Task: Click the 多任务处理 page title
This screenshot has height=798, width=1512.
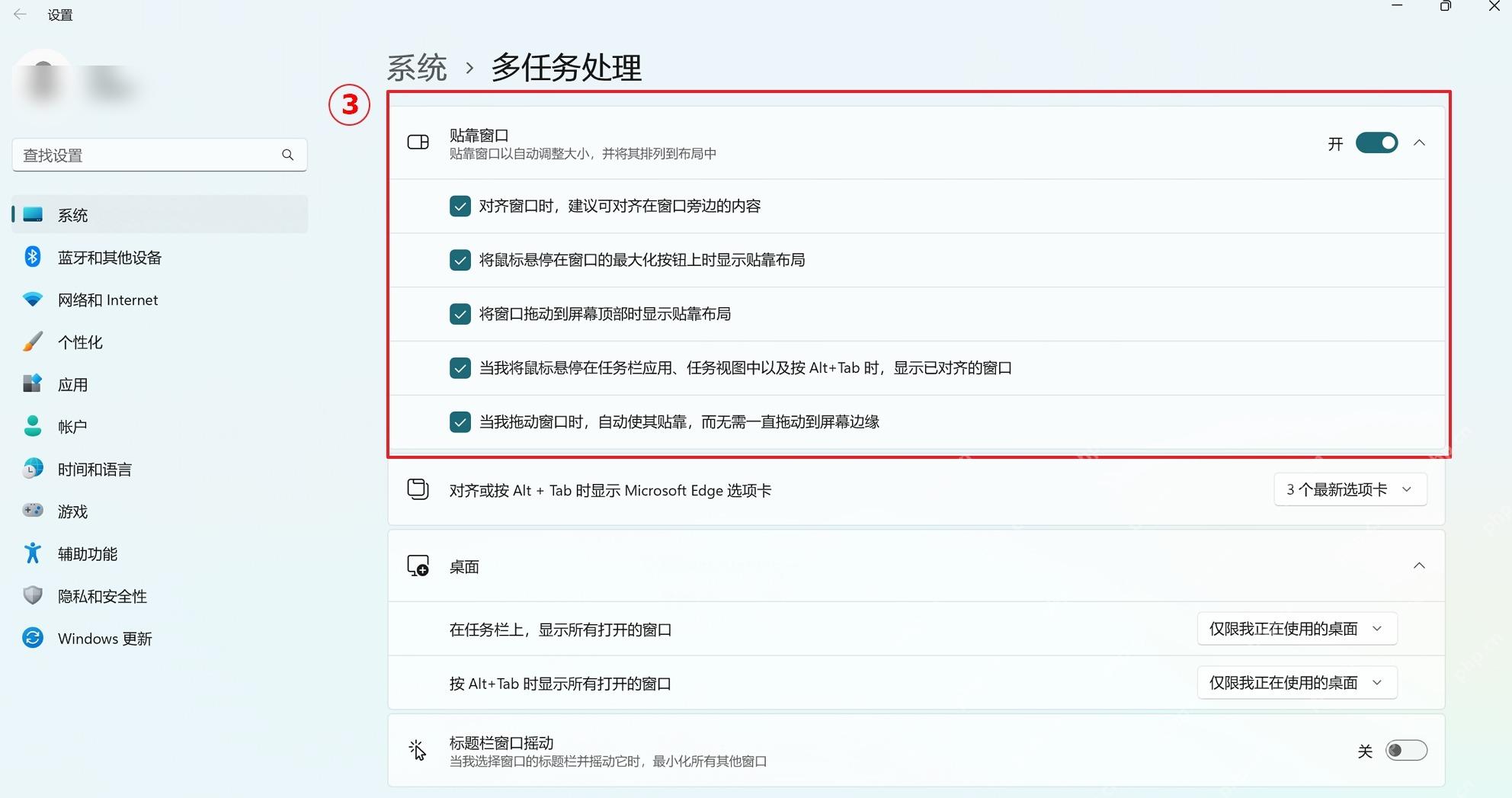Action: [566, 68]
